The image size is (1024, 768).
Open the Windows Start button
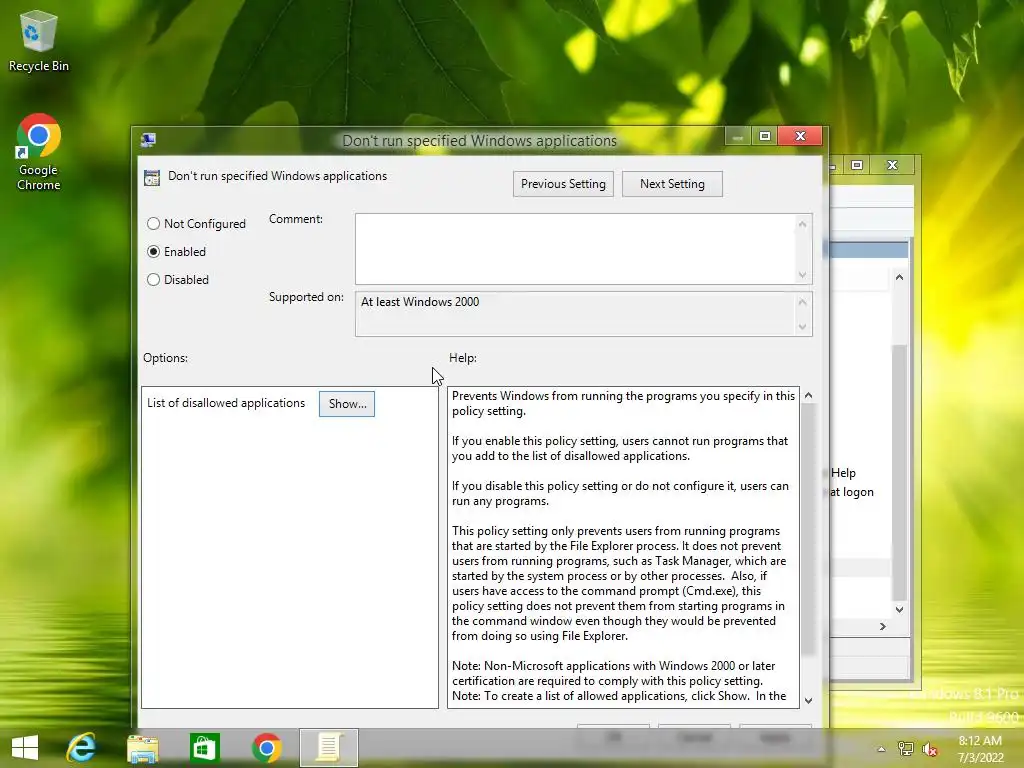point(25,748)
